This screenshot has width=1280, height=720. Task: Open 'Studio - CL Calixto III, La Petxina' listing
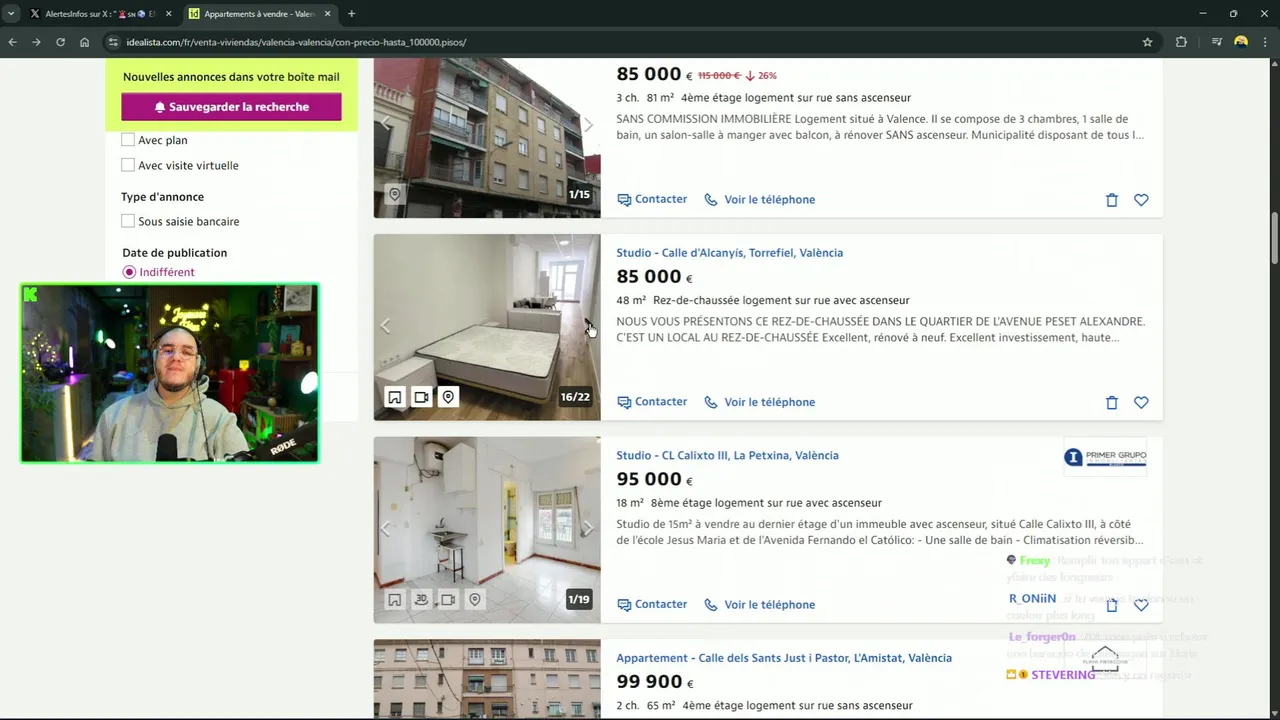[x=727, y=455]
